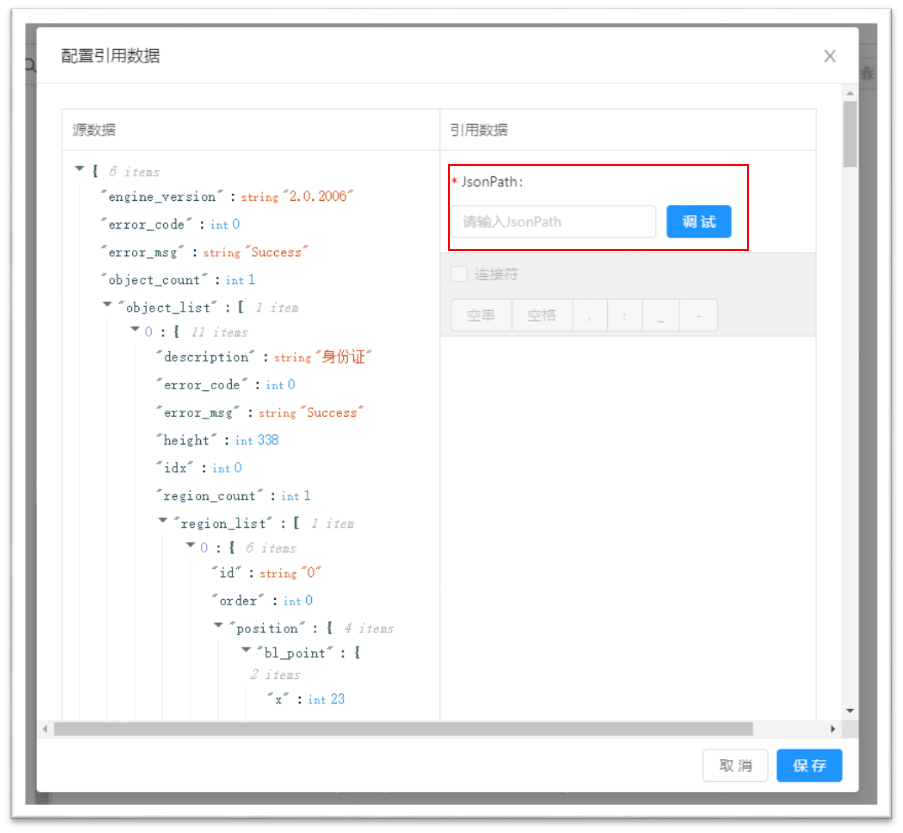Click the region_count key
The height and width of the screenshot is (833, 903).
point(210,496)
